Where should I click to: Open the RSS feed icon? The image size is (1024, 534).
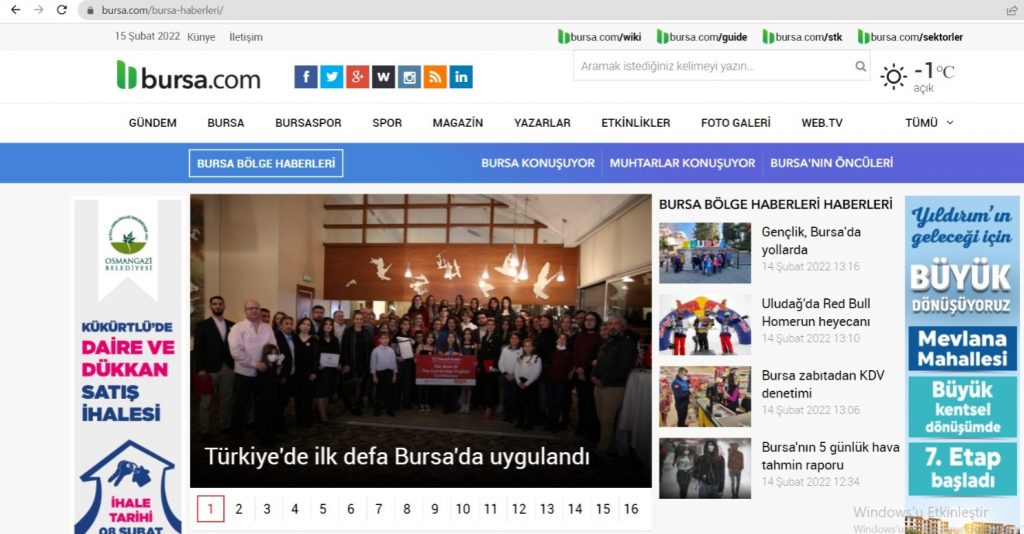435,77
